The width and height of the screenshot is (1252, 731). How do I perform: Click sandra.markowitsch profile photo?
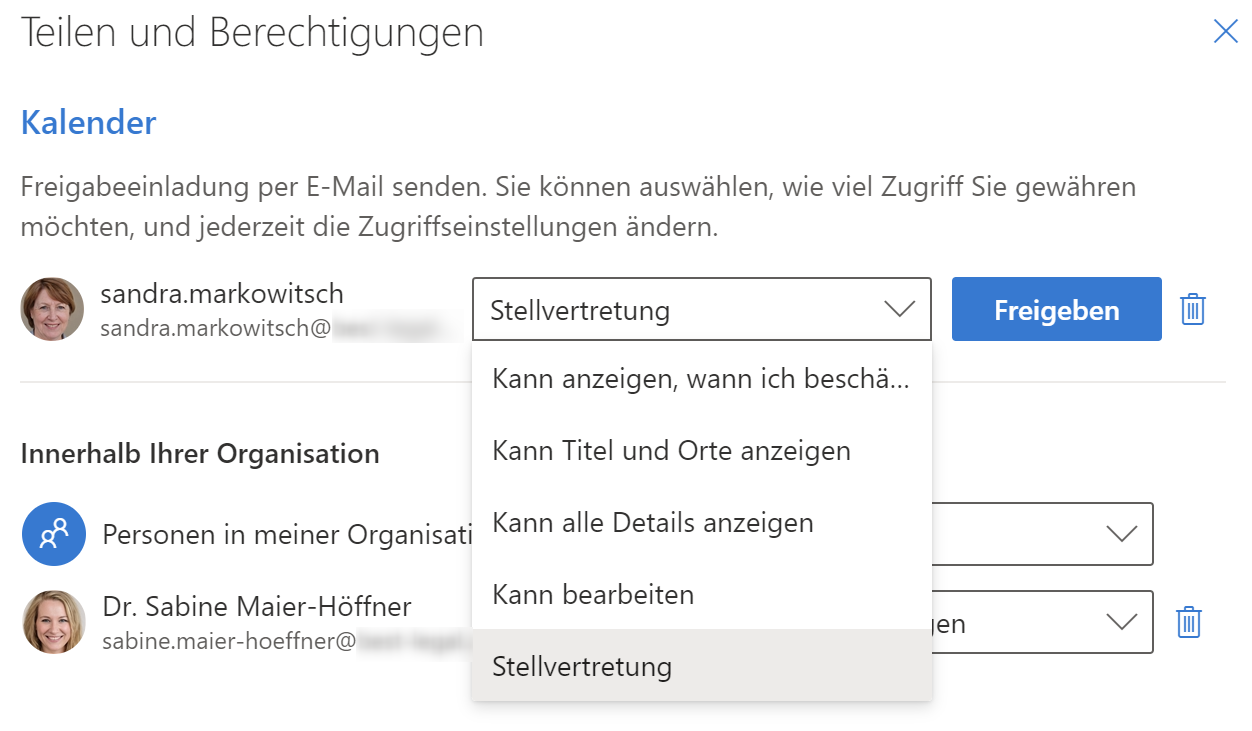coord(52,309)
